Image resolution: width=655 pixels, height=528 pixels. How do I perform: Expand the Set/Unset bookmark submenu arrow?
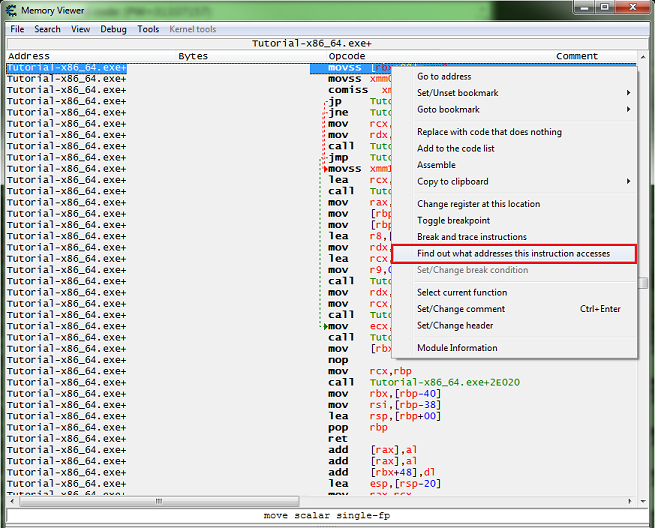(628, 93)
